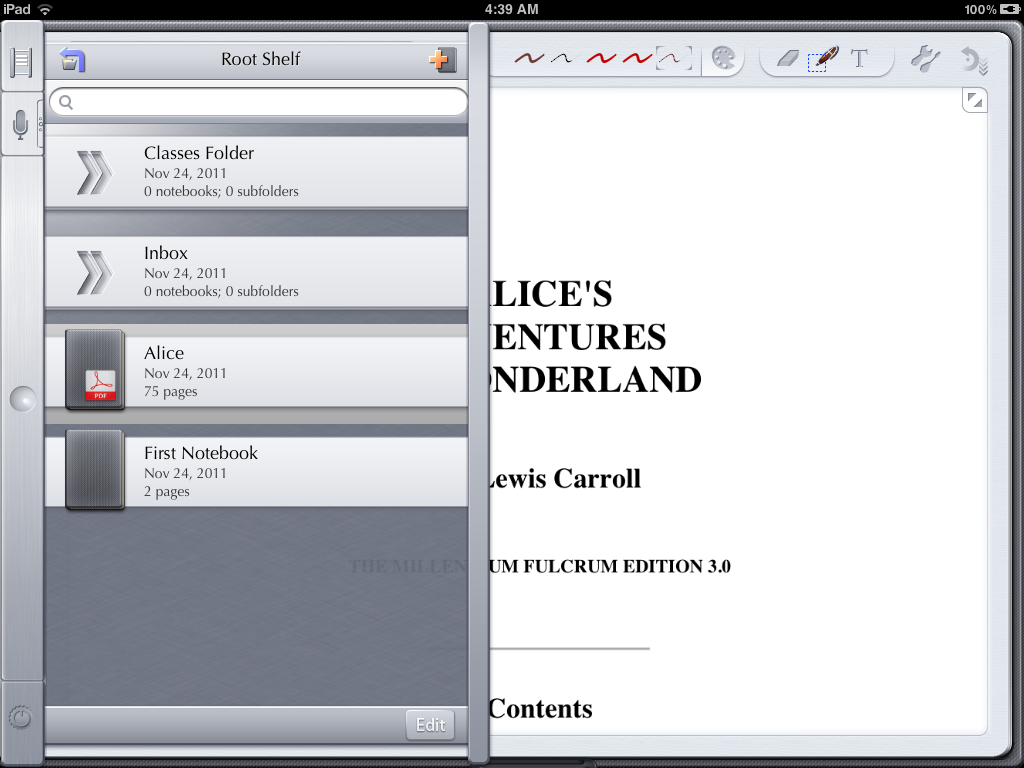1024x768 pixels.
Task: Tap the 4:39 AM clock
Action: [511, 9]
